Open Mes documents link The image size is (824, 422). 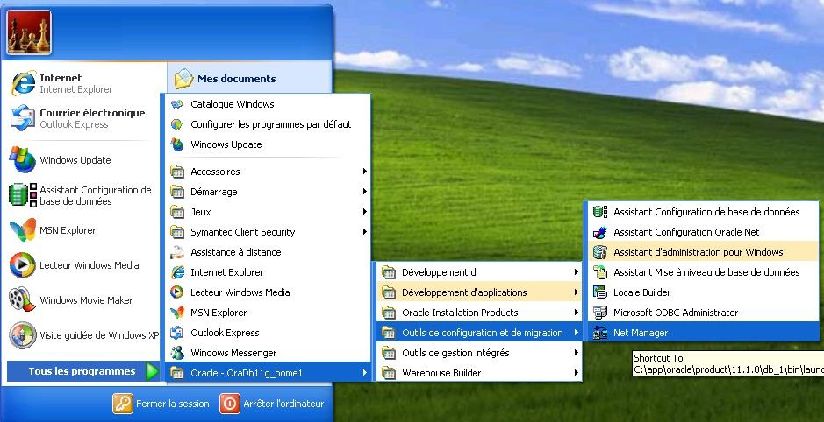[x=236, y=79]
